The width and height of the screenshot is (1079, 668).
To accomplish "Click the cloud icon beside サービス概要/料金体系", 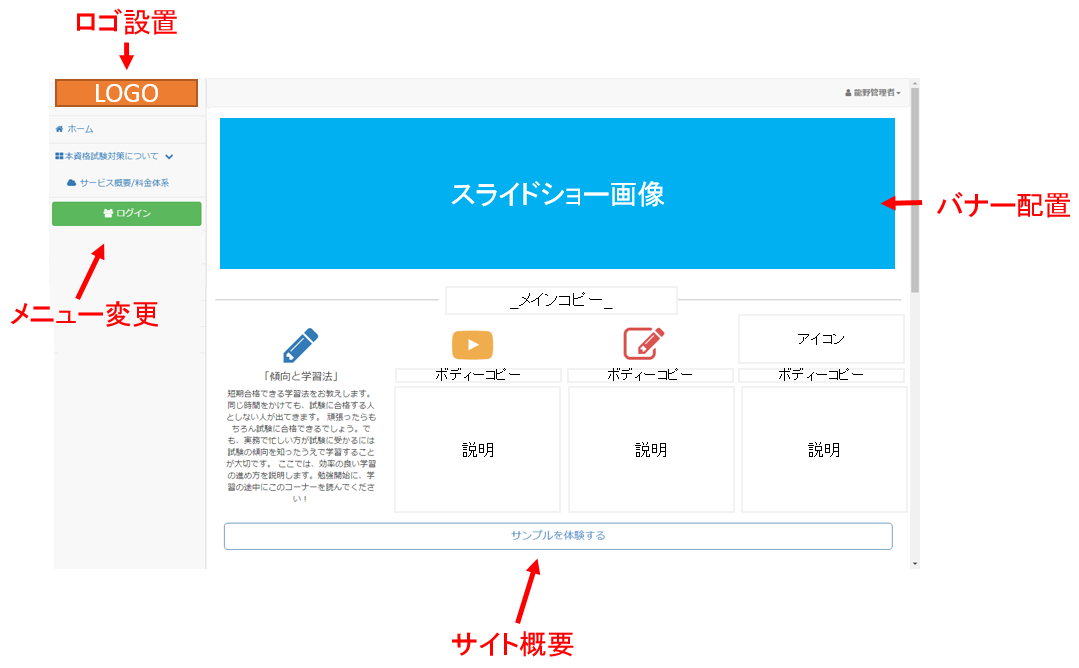I will pos(71,183).
